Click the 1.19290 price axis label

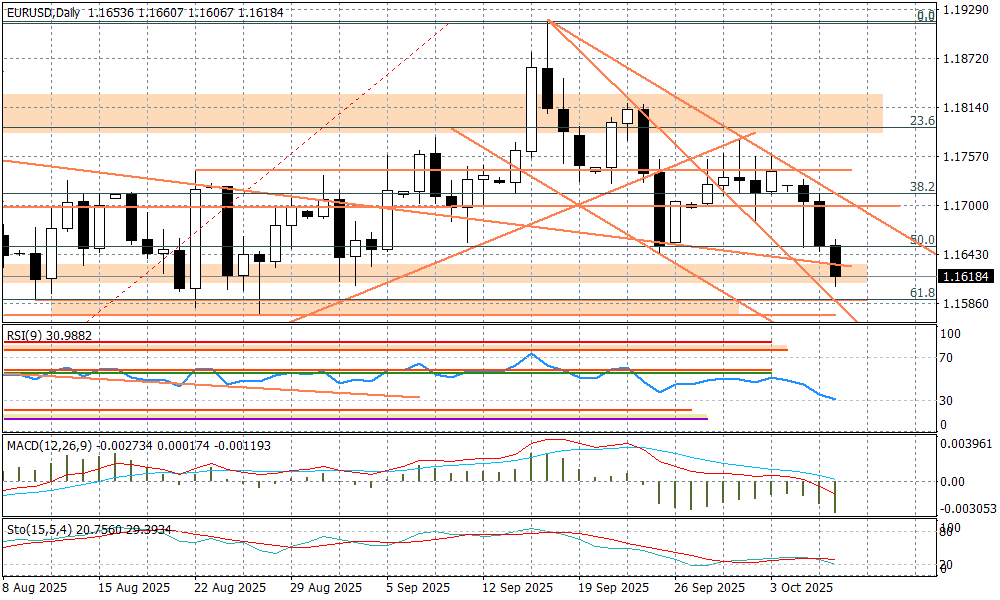[966, 11]
